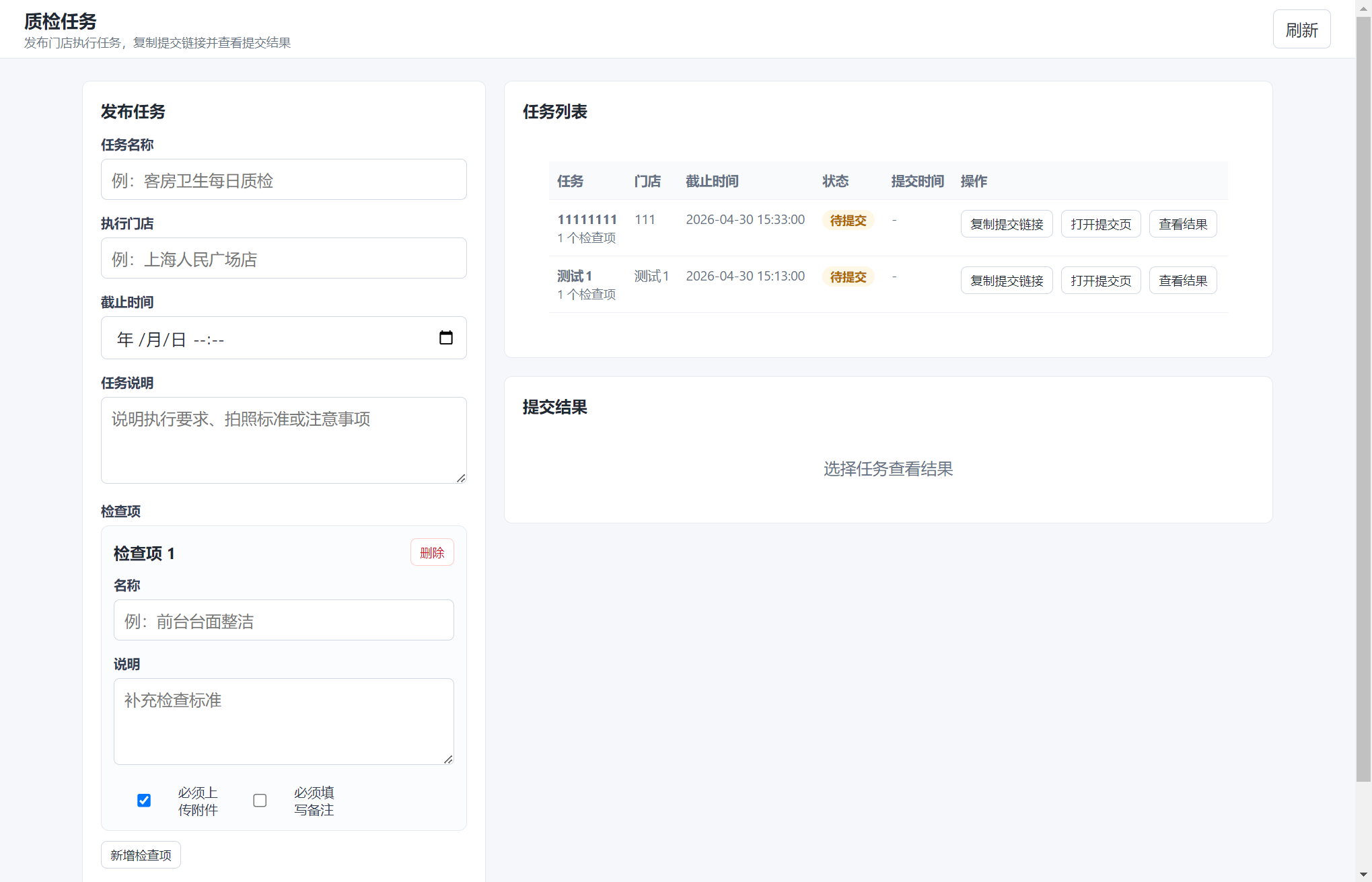Screen dimensions: 1372x882
Task: Focus the 执行门店 input field
Action: [283, 258]
